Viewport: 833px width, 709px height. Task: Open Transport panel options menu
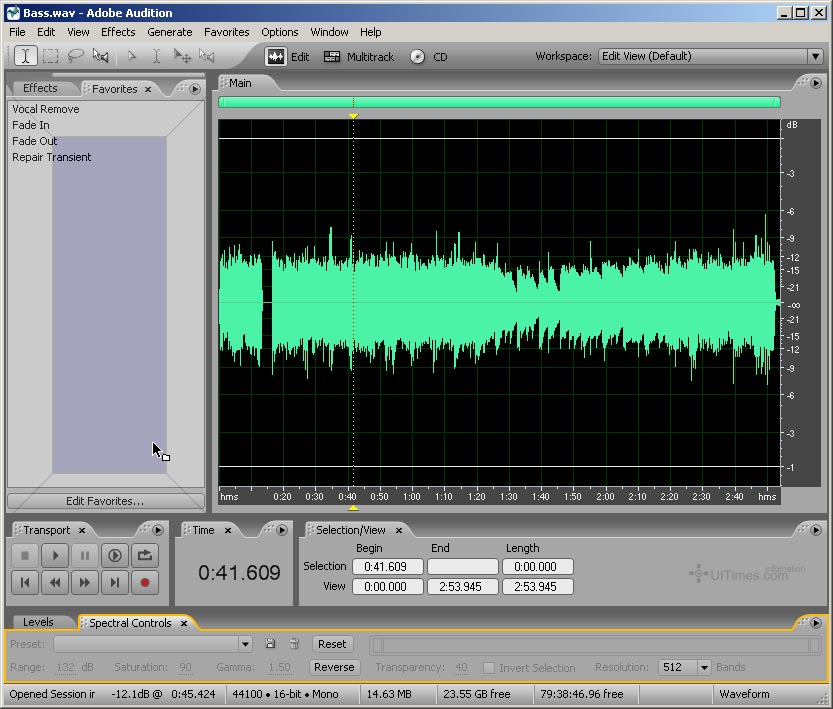tap(158, 530)
